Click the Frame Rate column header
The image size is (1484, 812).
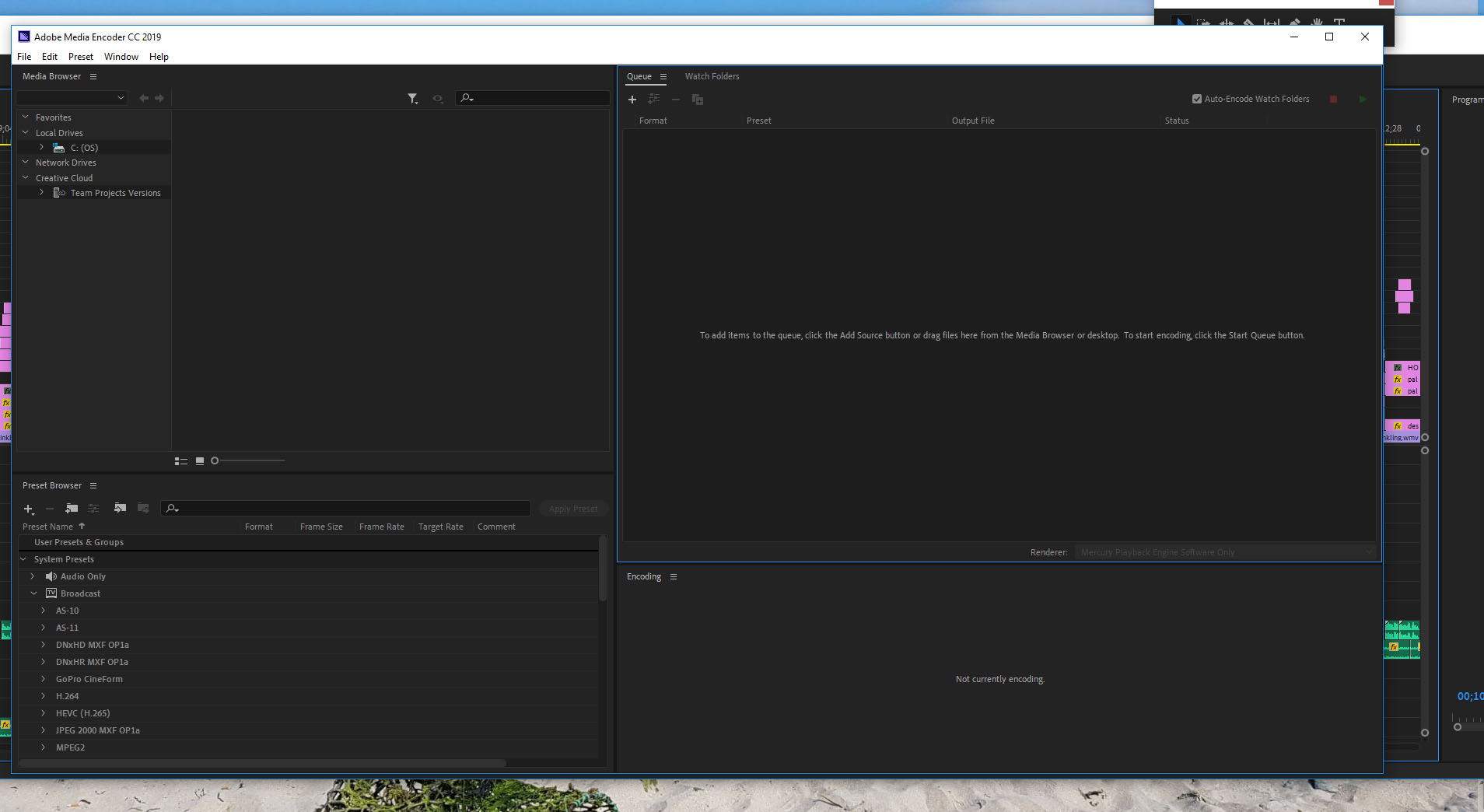coord(382,527)
